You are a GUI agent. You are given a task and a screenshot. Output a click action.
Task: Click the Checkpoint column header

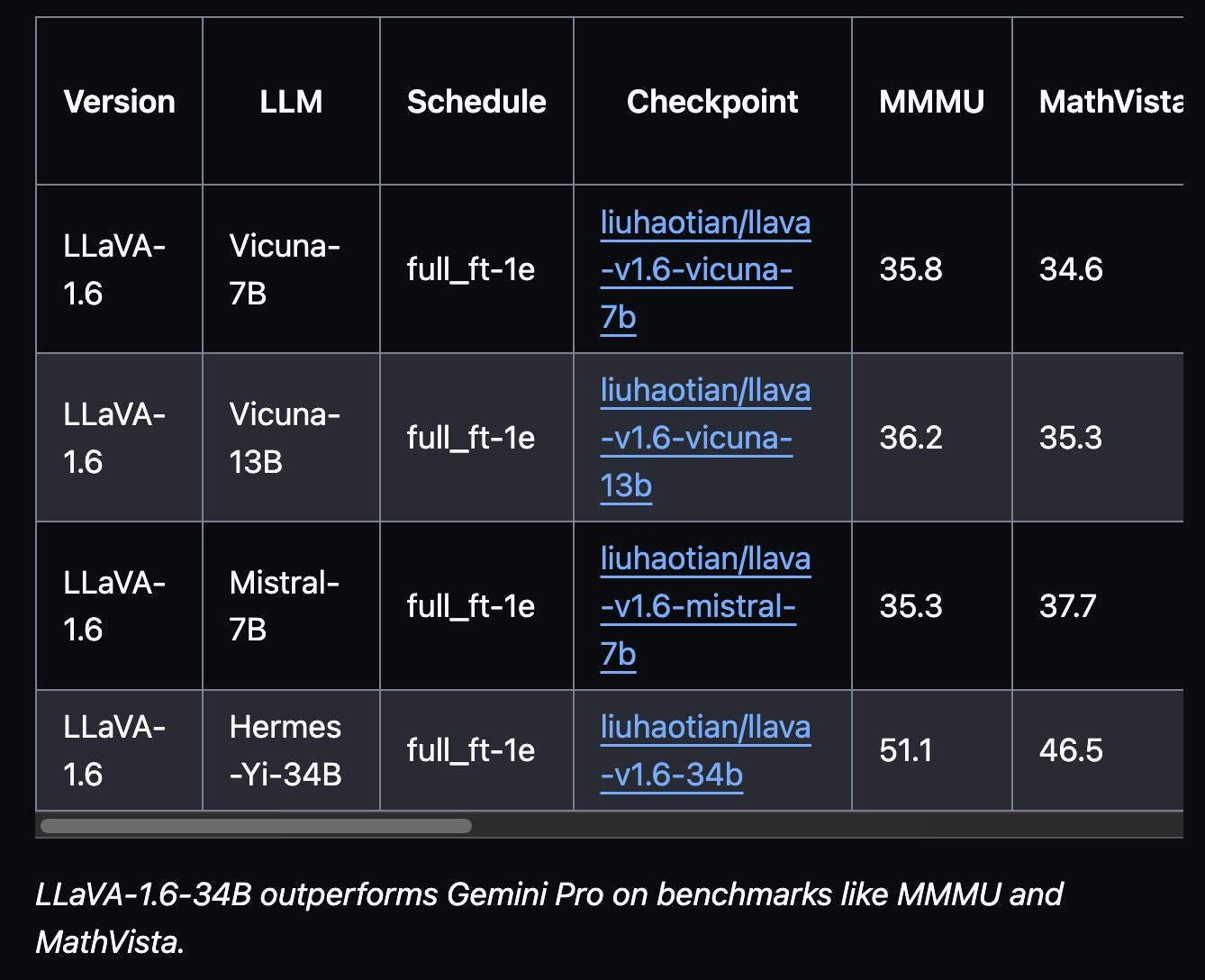point(712,102)
